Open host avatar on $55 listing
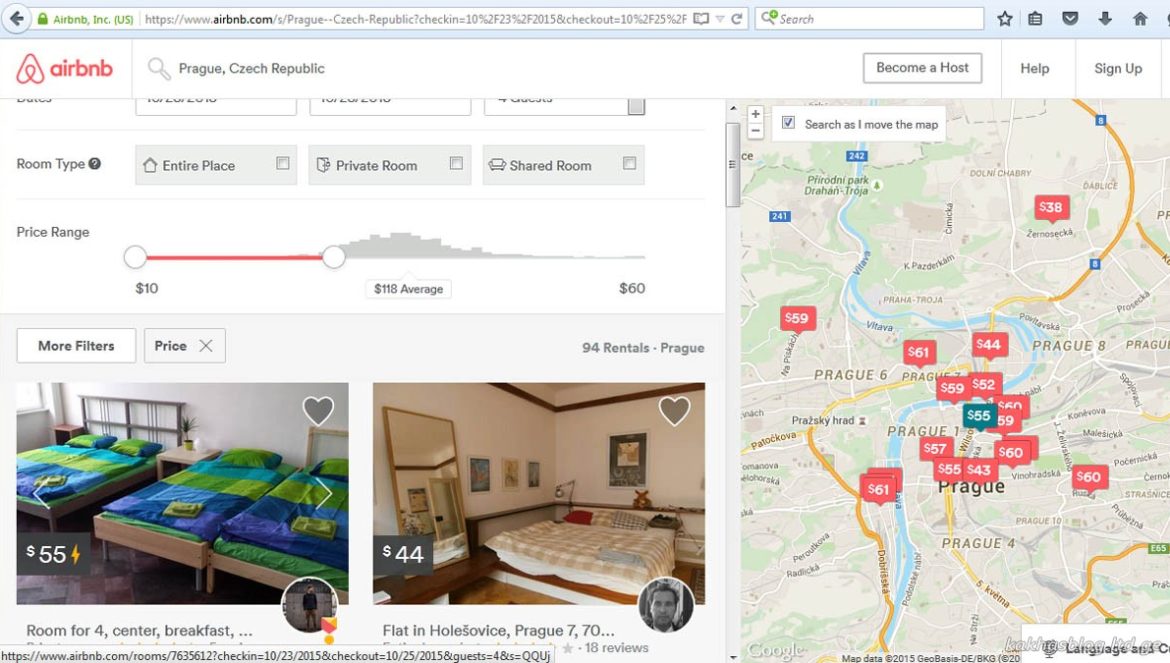1170x663 pixels. coord(310,605)
